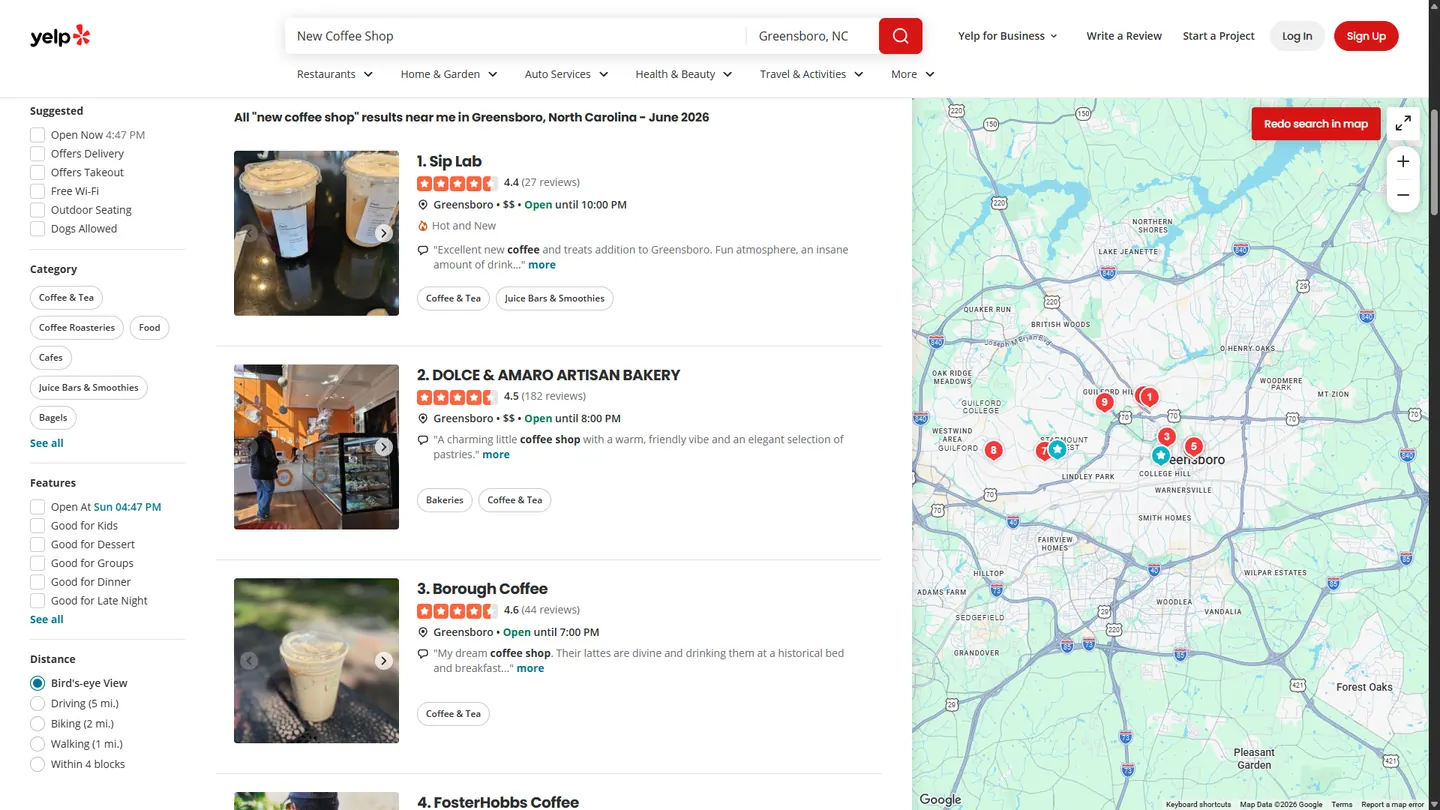Show next photo for Sip Lab

[x=384, y=233]
